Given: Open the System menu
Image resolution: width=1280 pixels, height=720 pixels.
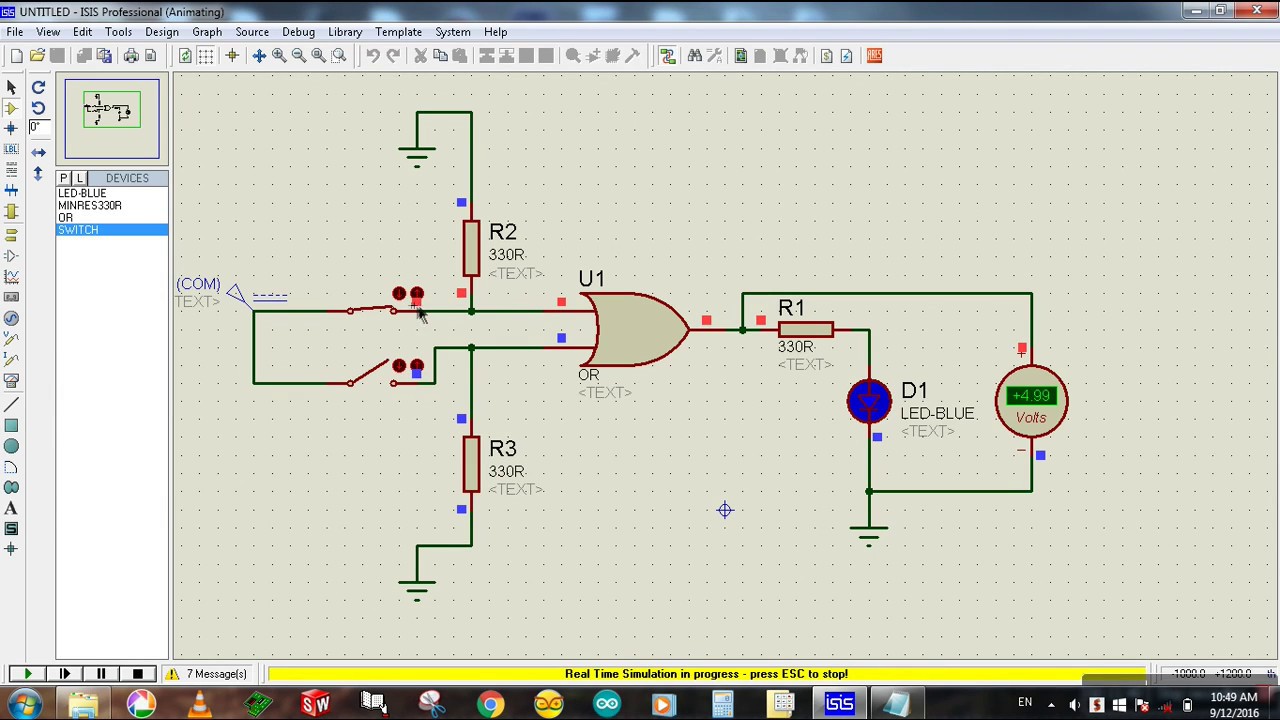Looking at the screenshot, I should pyautogui.click(x=452, y=32).
